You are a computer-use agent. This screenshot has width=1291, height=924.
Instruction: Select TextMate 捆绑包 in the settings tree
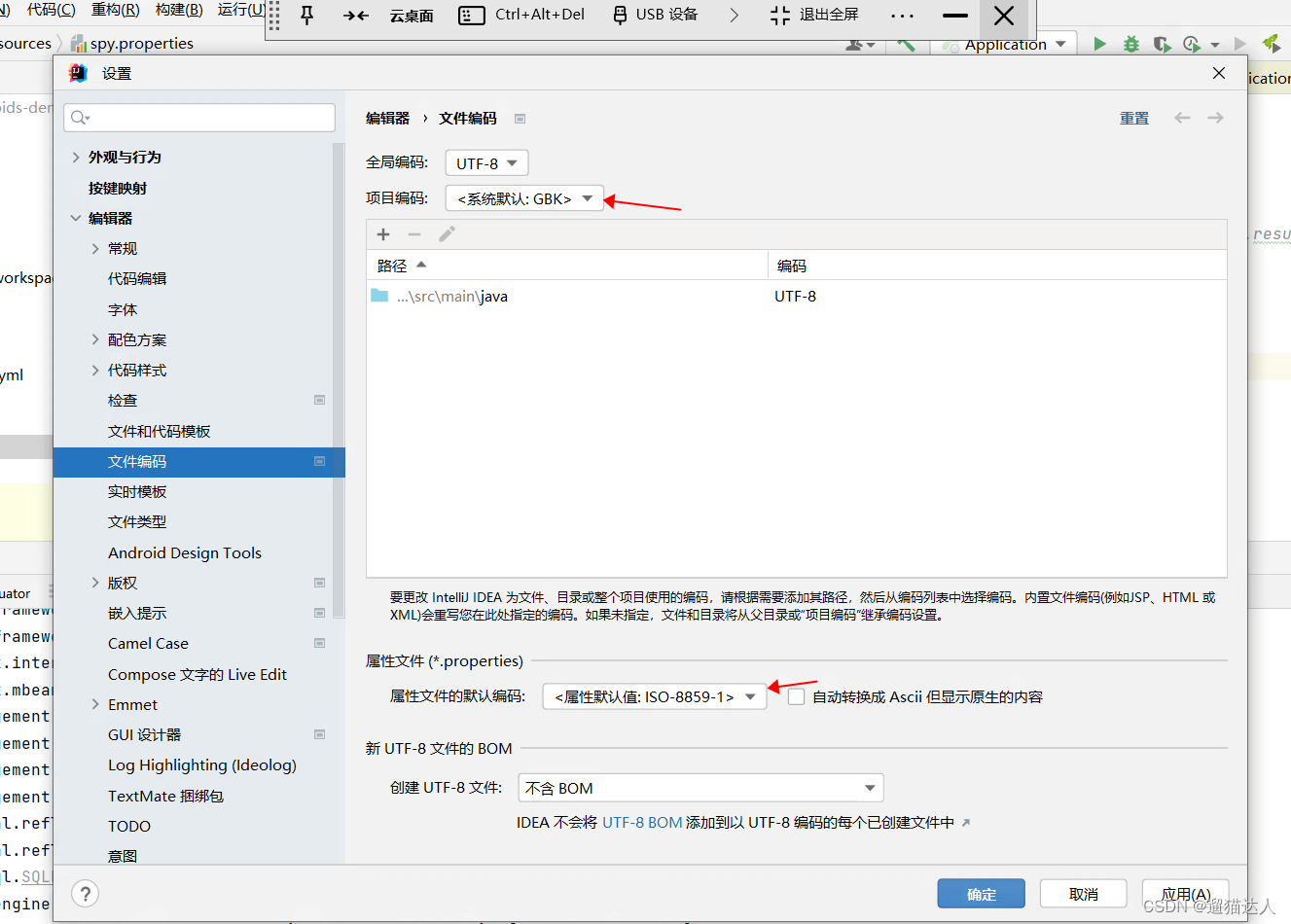[165, 796]
